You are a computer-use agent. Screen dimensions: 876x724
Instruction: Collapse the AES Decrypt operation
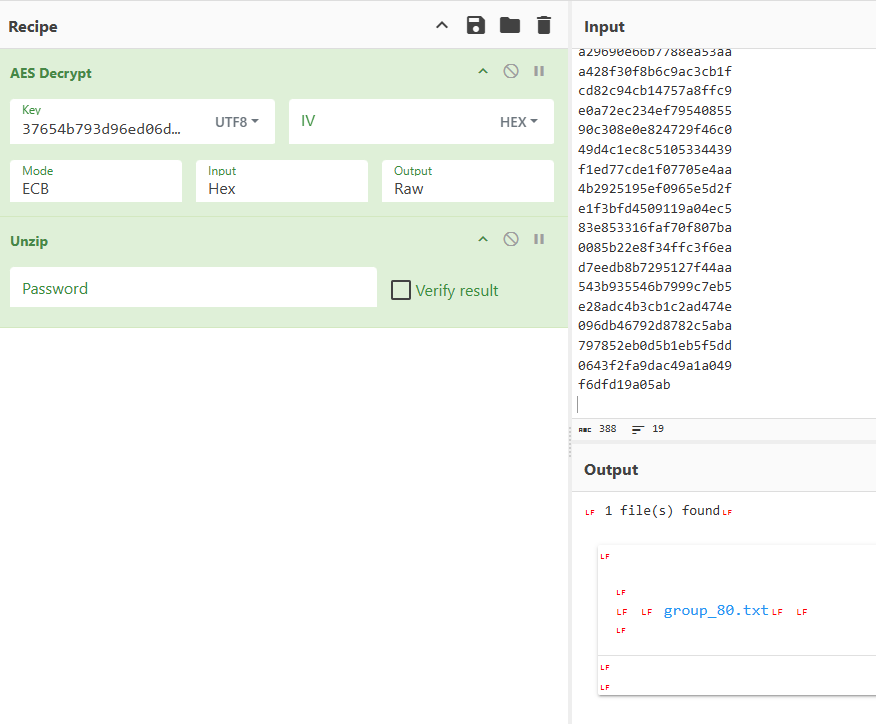pyautogui.click(x=483, y=71)
